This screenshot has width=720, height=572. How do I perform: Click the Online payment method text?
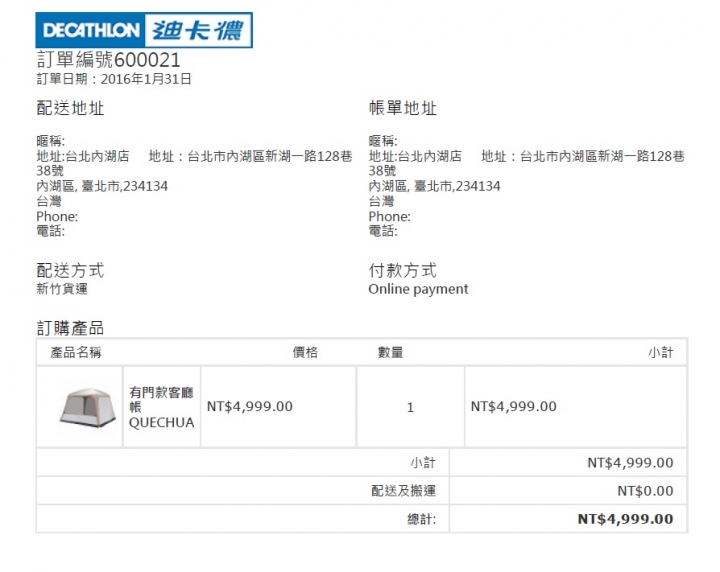tap(418, 289)
